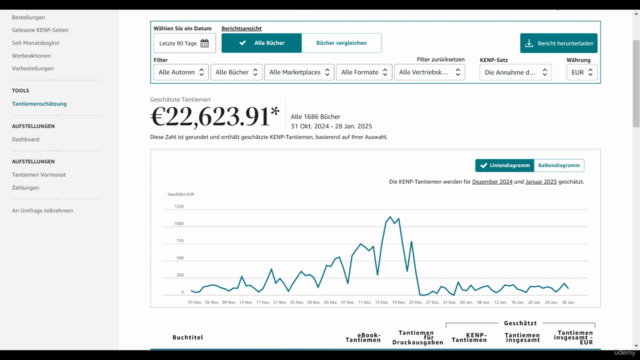Viewport: 640px width, 360px height.
Task: Click the checkmark on Alle Bücher button
Action: point(242,43)
